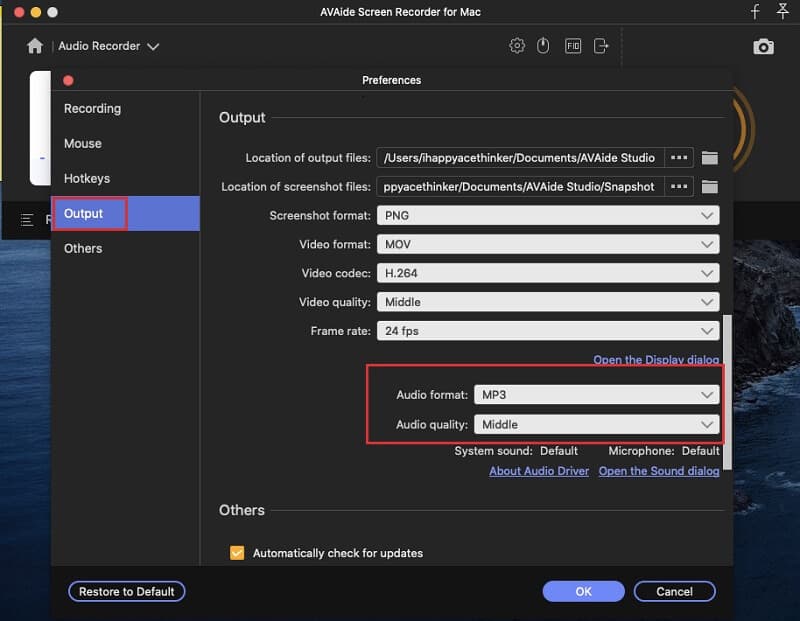The image size is (800, 621).
Task: Open the recording list icon in the main window
Action: tap(27, 220)
